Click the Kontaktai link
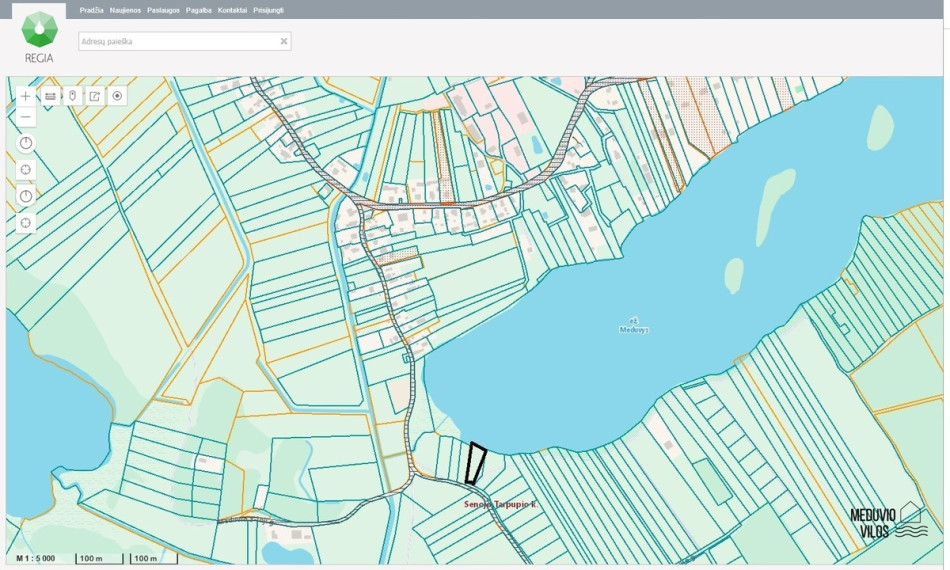This screenshot has height=570, width=950. point(232,10)
